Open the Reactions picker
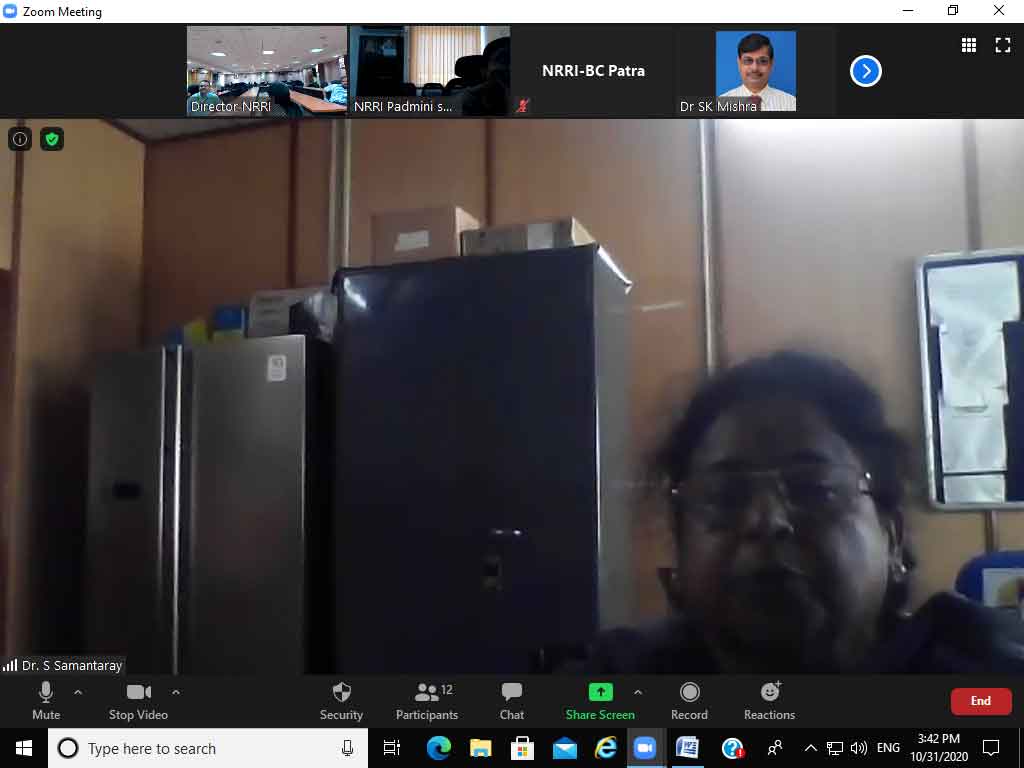This screenshot has height=768, width=1024. tap(769, 701)
